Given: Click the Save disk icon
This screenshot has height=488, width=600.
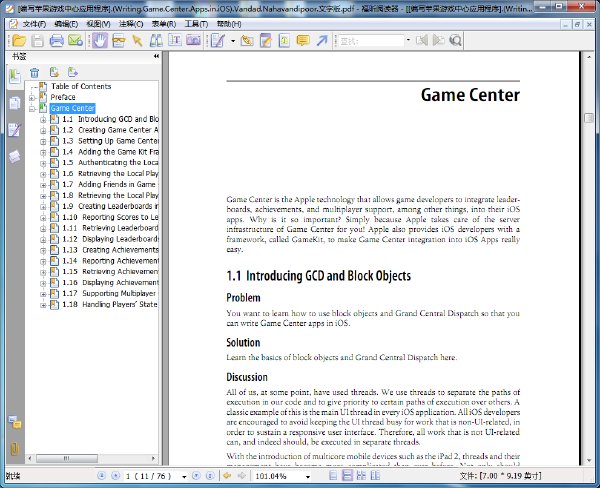Looking at the screenshot, I should [37, 40].
